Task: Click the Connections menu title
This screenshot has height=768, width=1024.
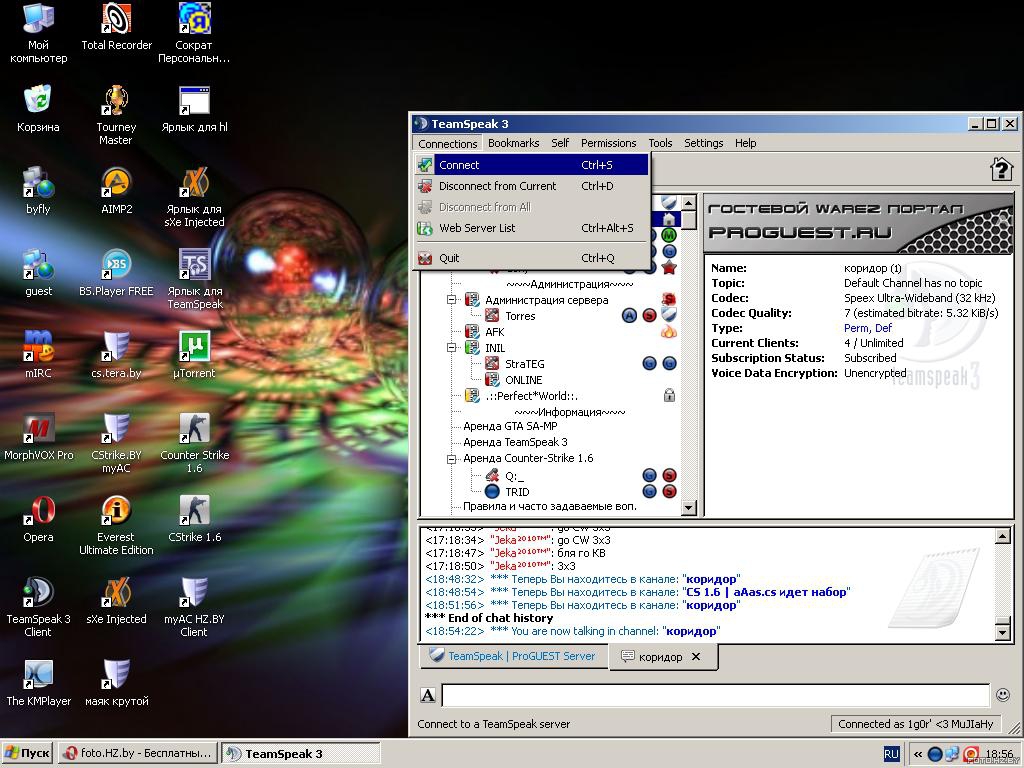Action: coord(447,144)
